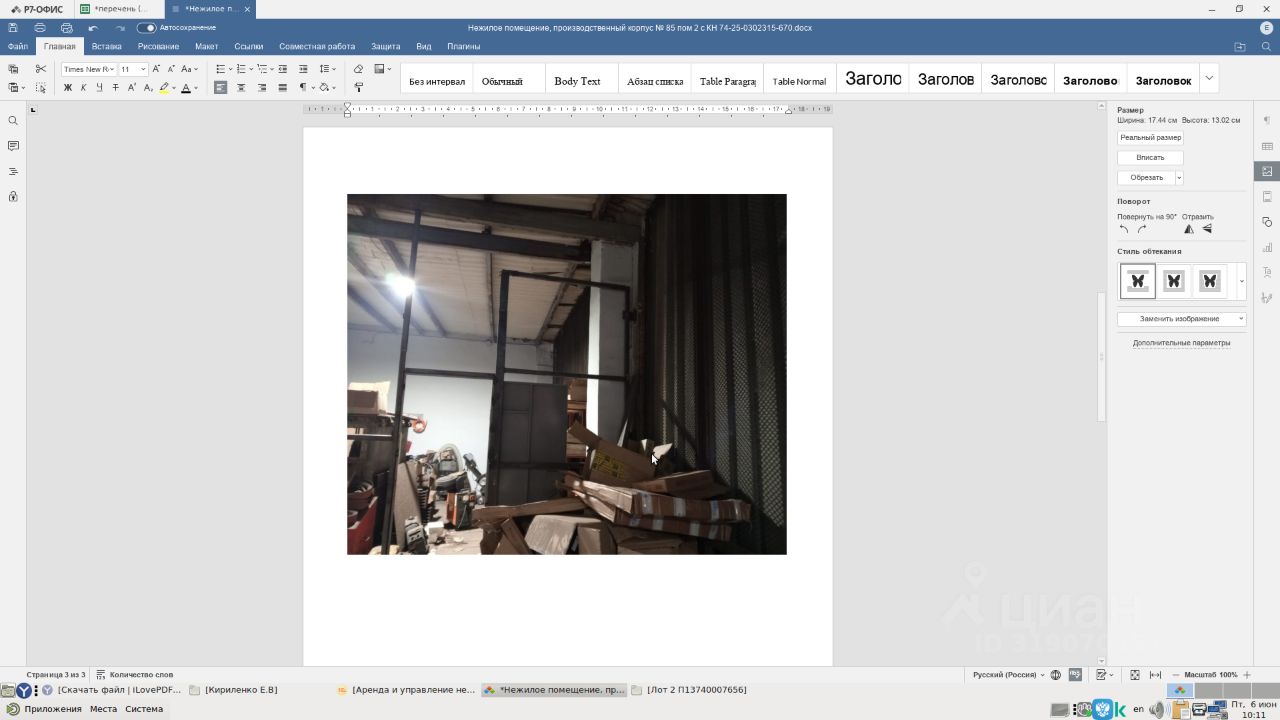
Task: Align paragraph to center
Action: [x=241, y=88]
